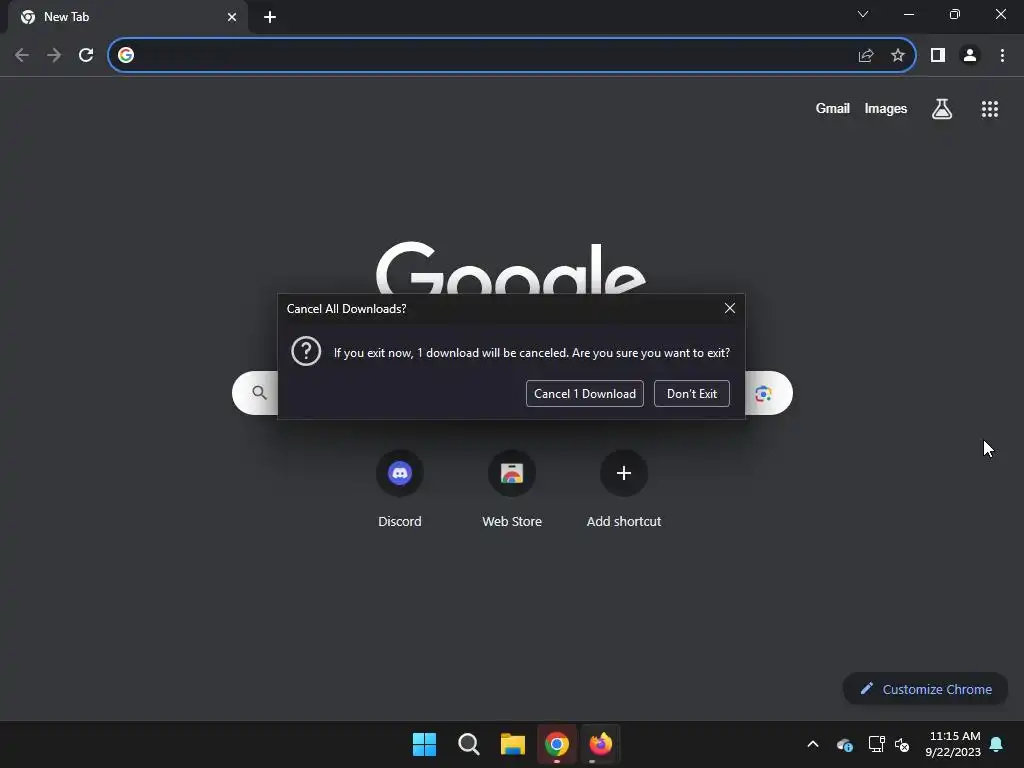Open the Chrome profile menu

[x=970, y=56]
